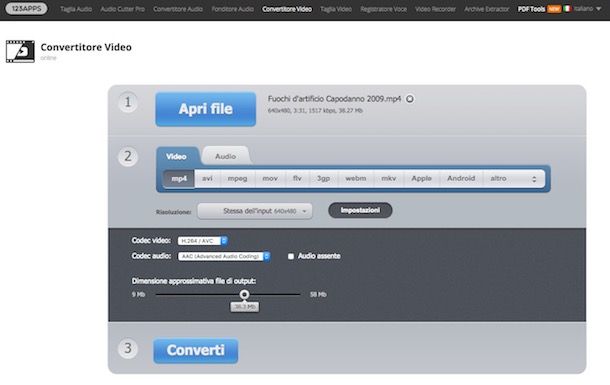Viewport: 610px width, 385px height.
Task: Click the Italian flag icon
Action: [x=567, y=9]
